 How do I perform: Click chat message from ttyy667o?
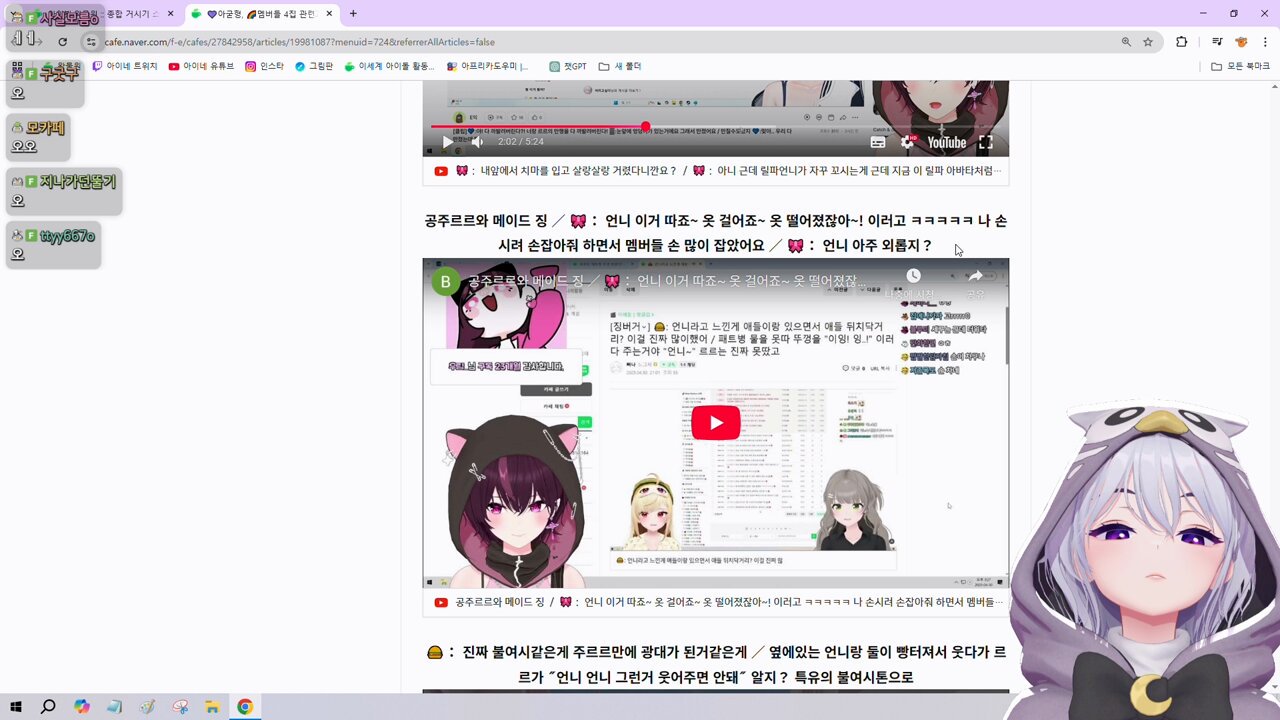pyautogui.click(x=53, y=245)
